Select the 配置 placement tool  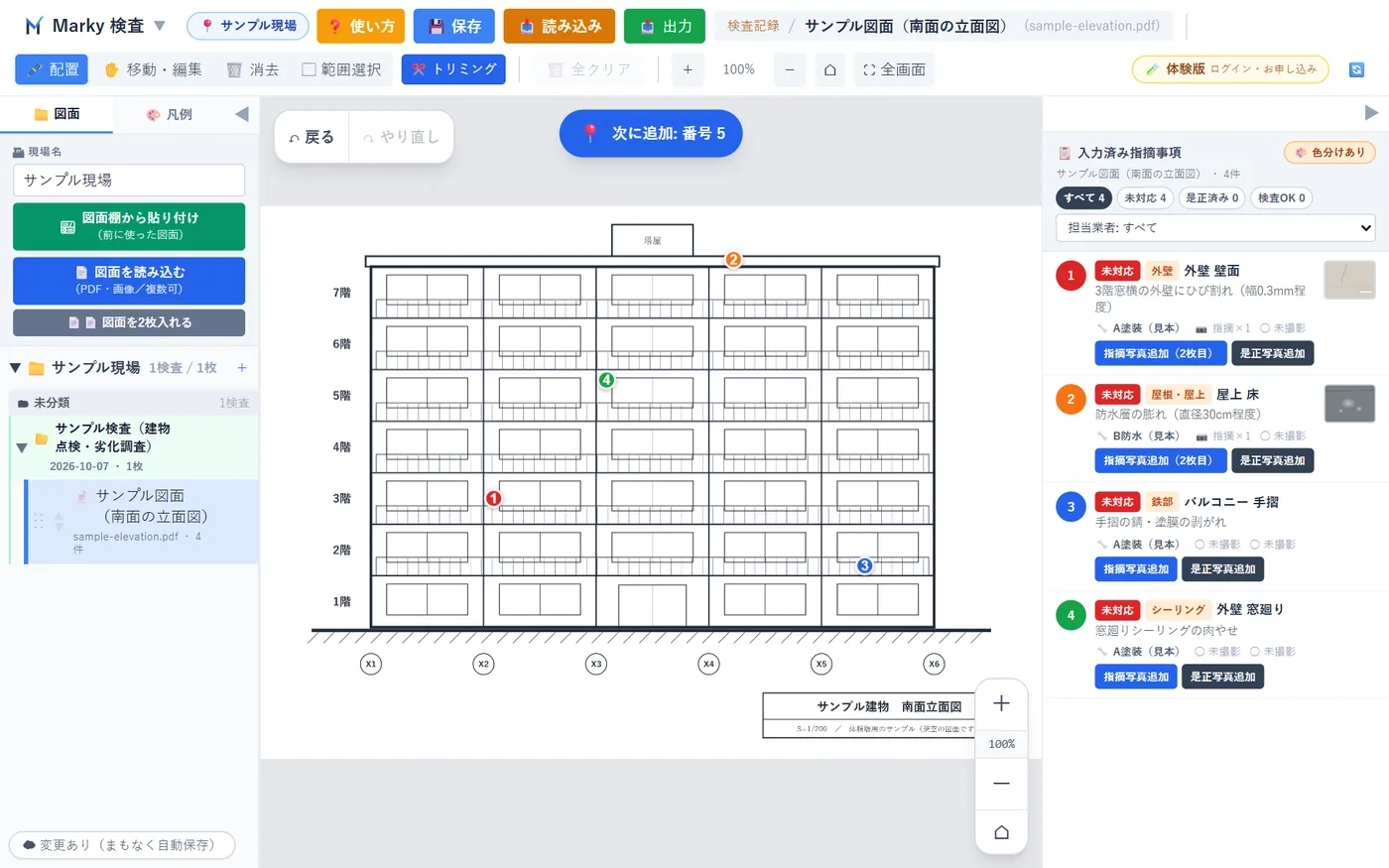tap(52, 69)
